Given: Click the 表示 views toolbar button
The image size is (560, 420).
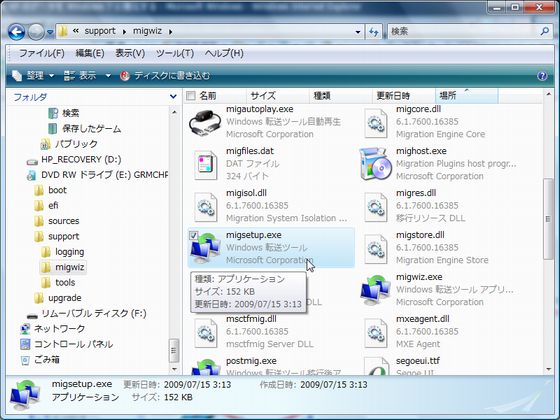Looking at the screenshot, I should click(80, 76).
